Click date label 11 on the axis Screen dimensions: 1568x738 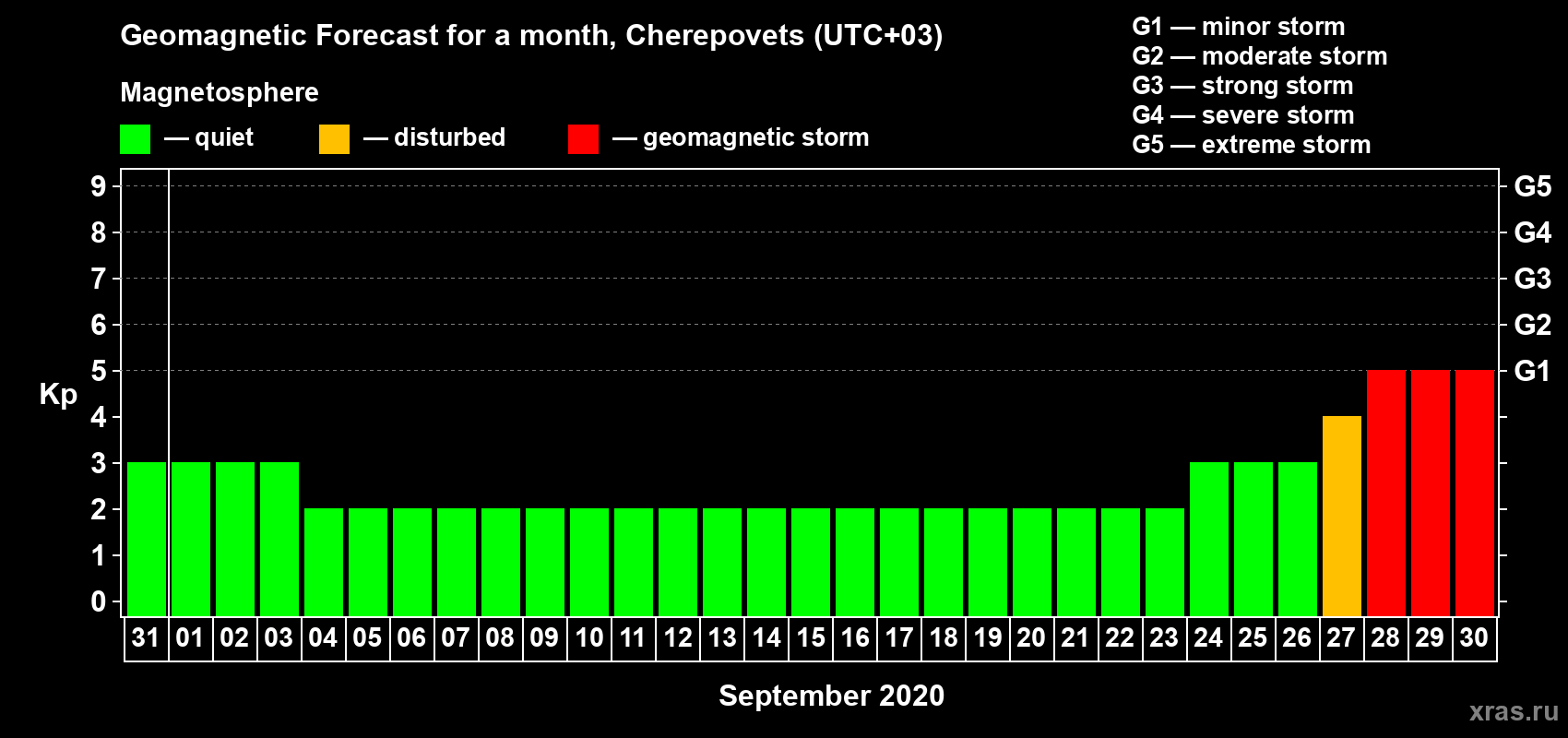pos(633,637)
